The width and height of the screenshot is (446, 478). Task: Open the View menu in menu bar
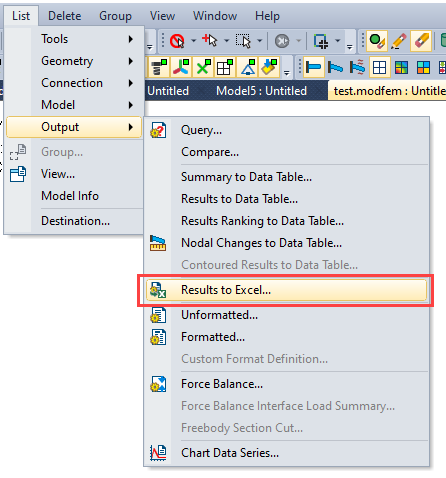coord(162,16)
